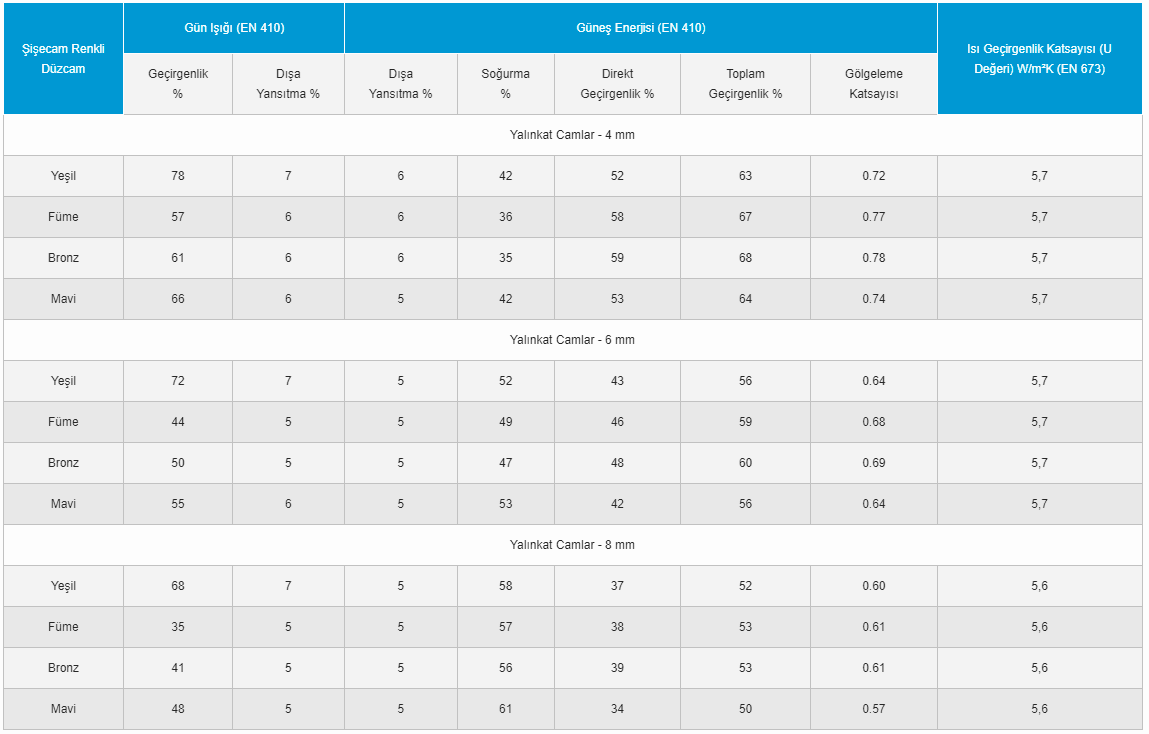The image size is (1149, 734).
Task: Select the cell showing 0.57
Action: [874, 709]
